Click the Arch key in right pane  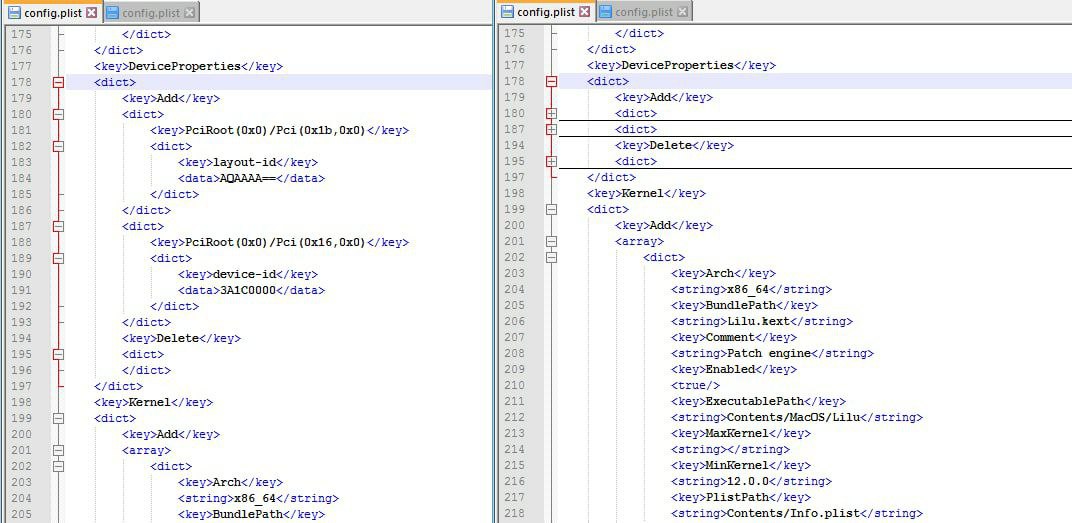point(720,273)
